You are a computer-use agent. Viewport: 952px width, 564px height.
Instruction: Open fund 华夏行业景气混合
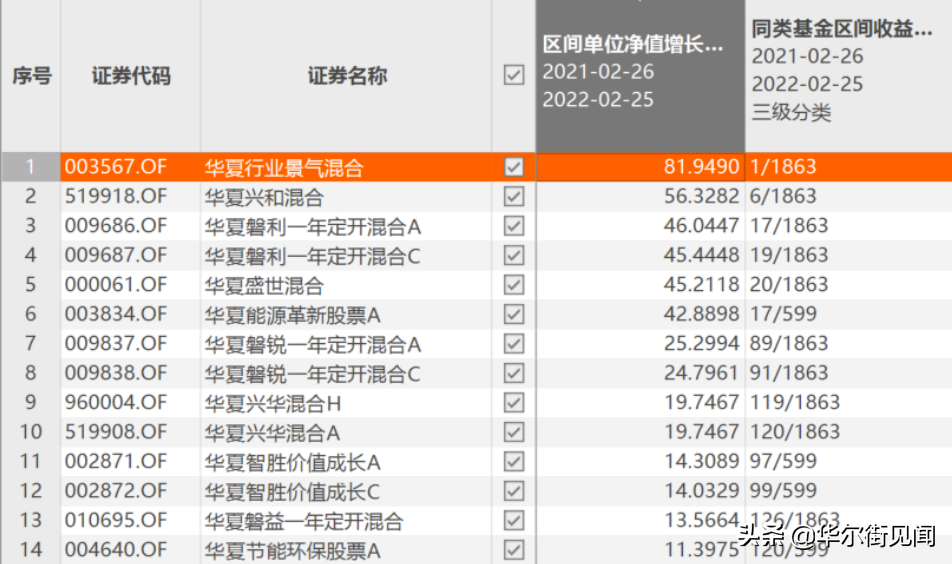click(x=284, y=168)
